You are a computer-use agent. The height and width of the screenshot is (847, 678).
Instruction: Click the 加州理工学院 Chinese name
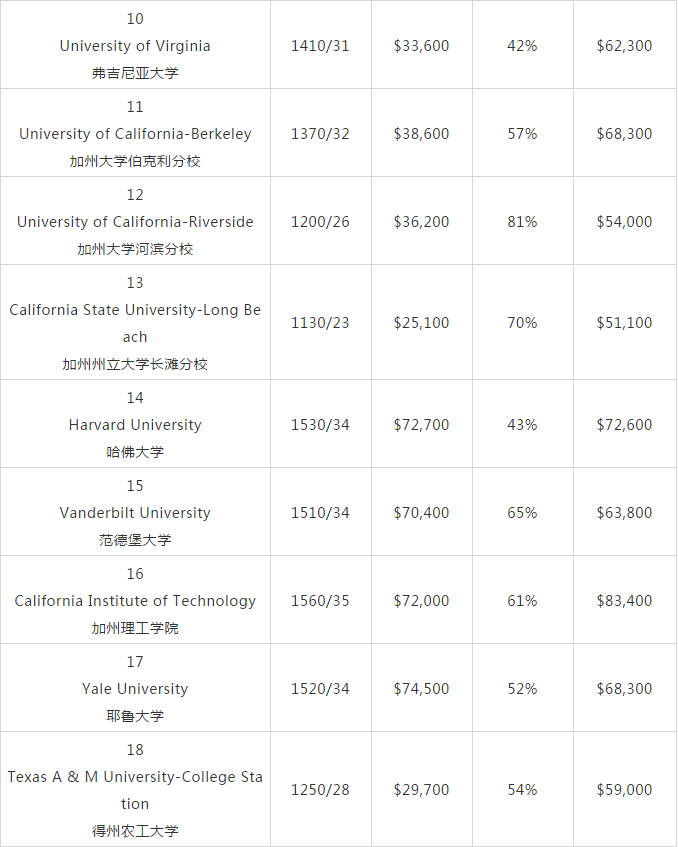coord(135,628)
